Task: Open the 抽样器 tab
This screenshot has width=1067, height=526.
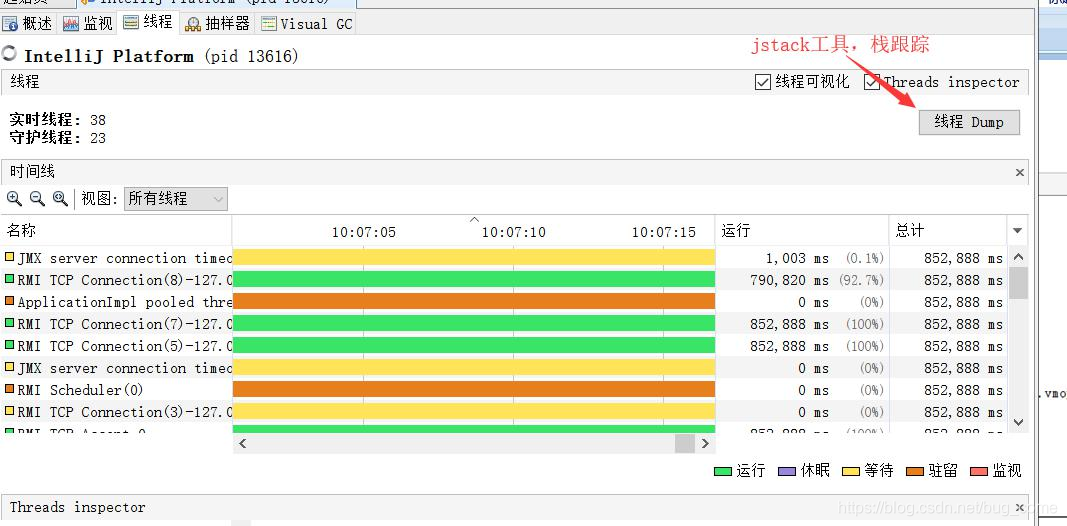Action: tap(218, 24)
